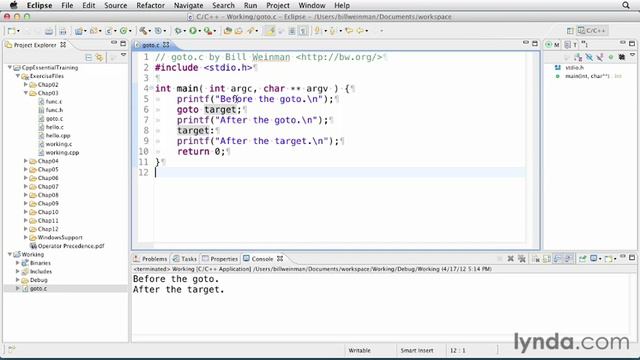Switch to the Tasks tab
Viewport: 640px width, 360px height.
tap(185, 259)
